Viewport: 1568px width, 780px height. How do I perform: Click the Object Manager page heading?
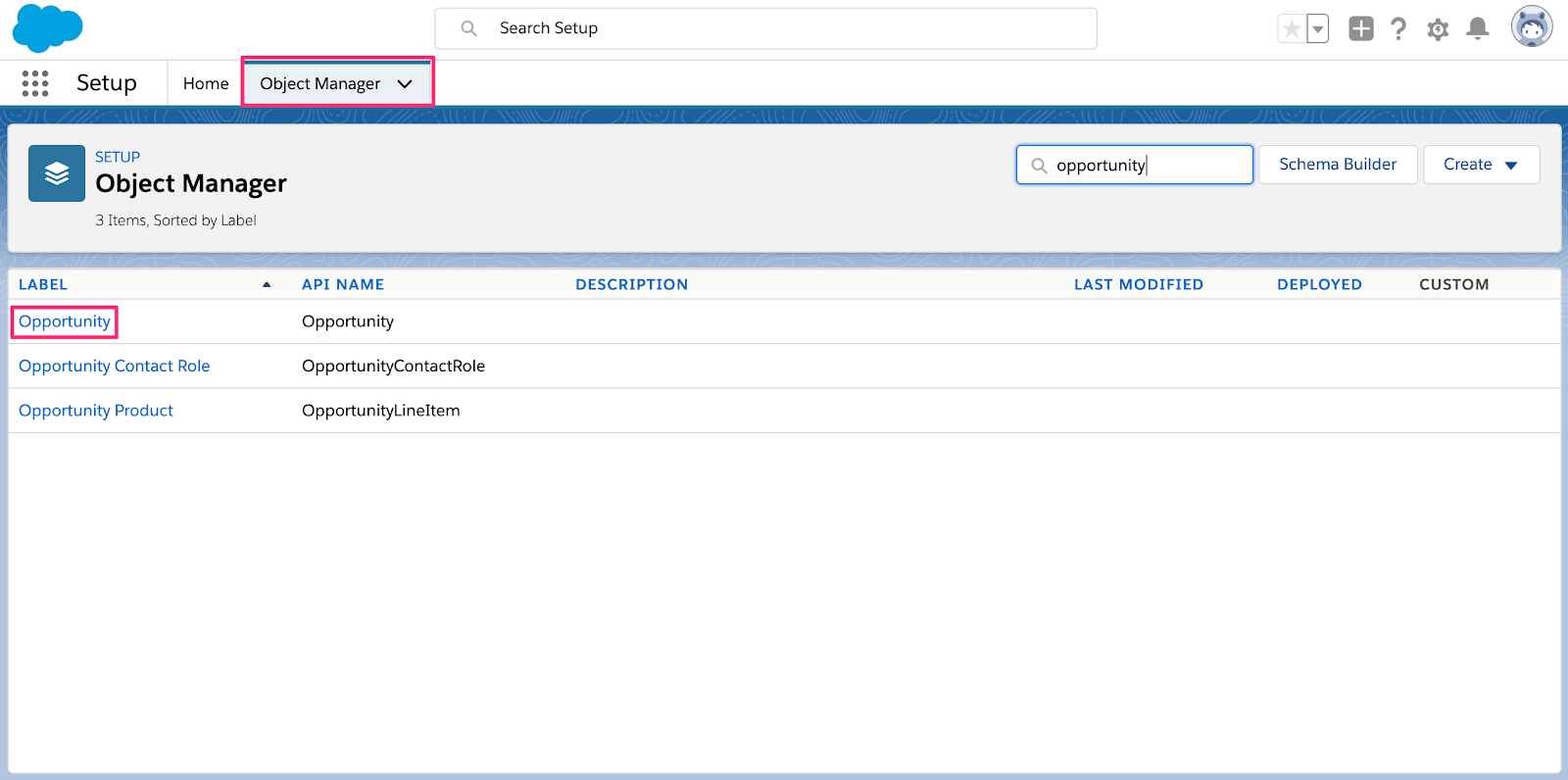[x=191, y=183]
